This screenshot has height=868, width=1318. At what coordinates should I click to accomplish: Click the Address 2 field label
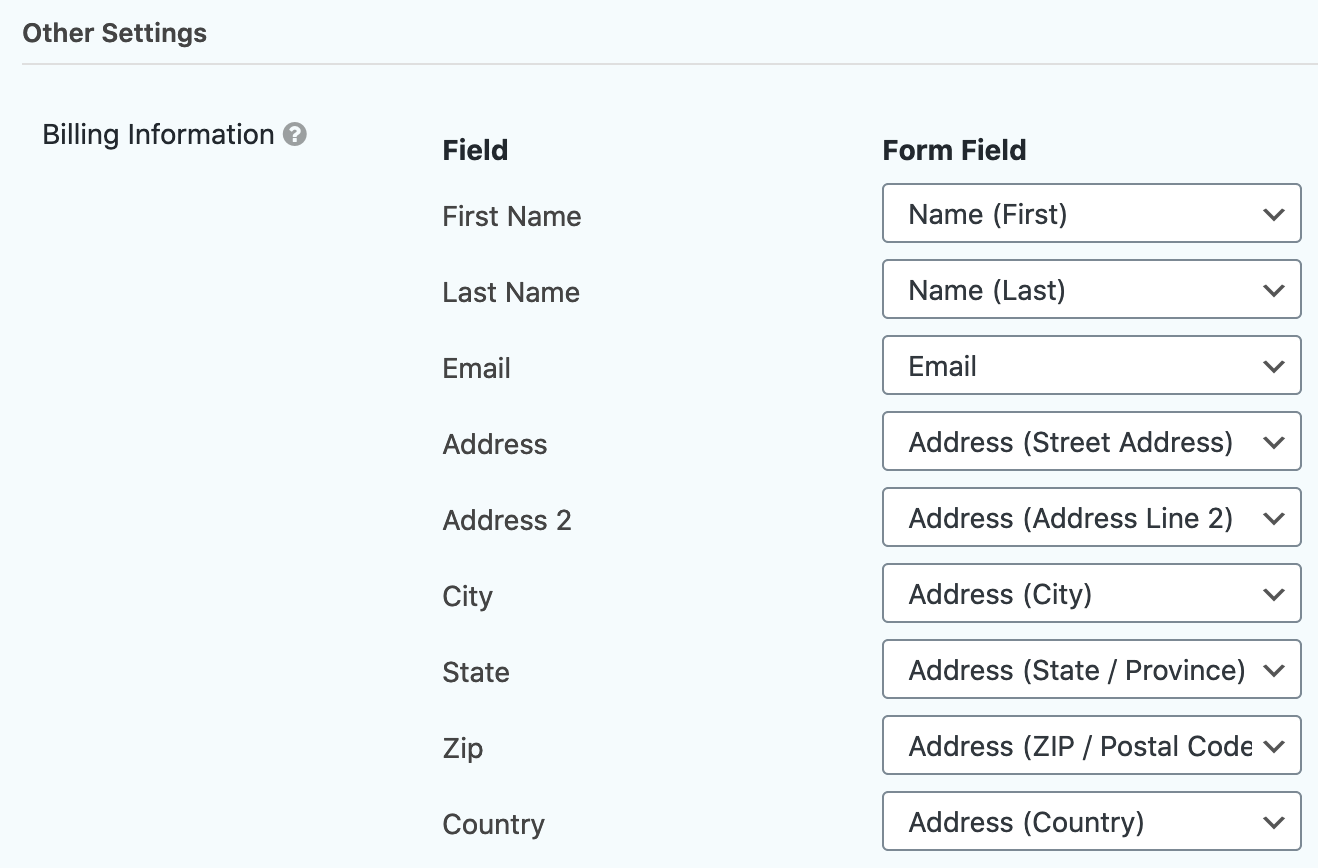coord(506,520)
